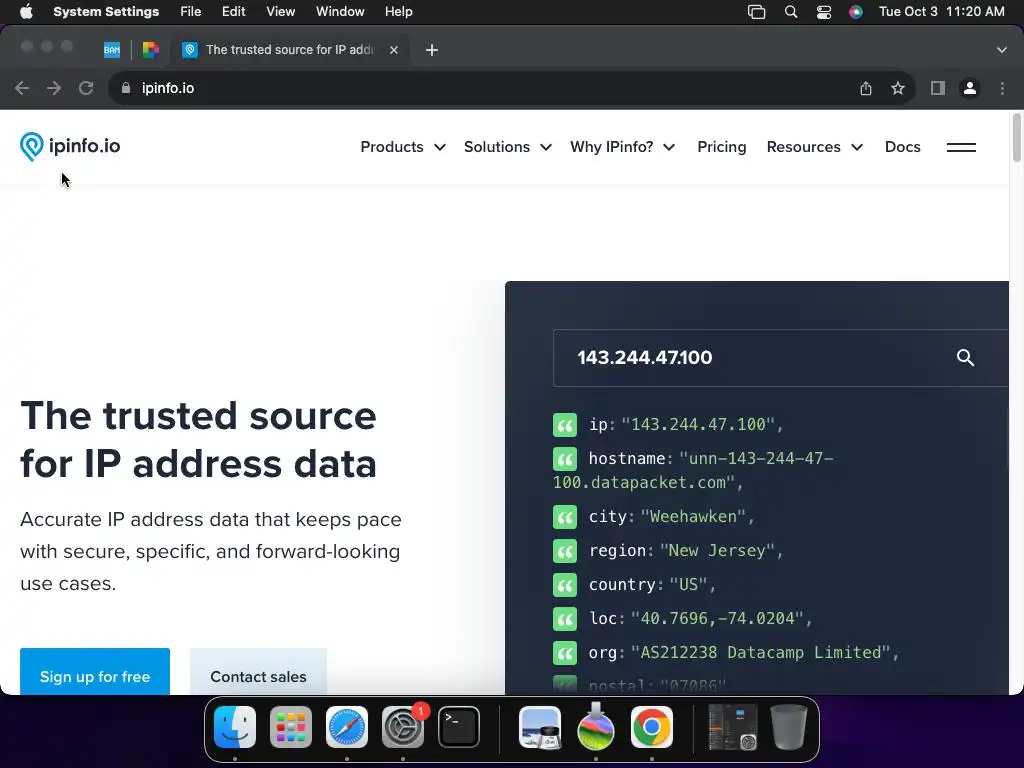Screen dimensions: 1024x768
Task: Click the "AS212238 Datacamp Limited" org value
Action: [x=761, y=652]
